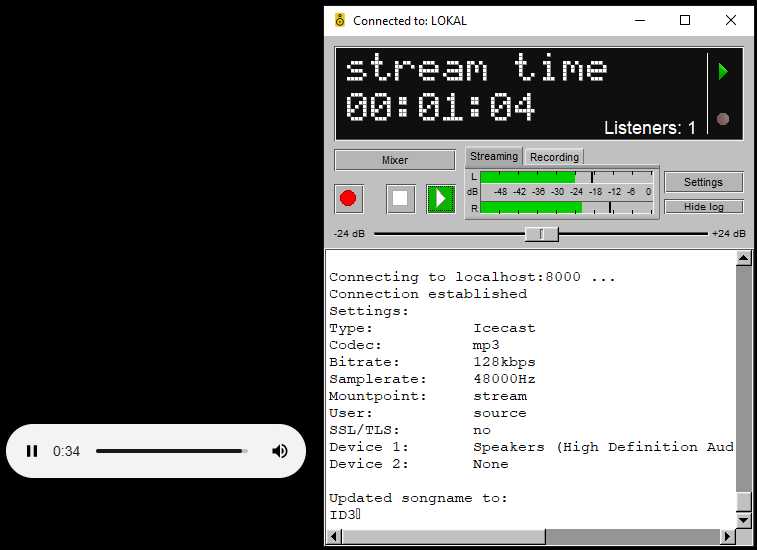This screenshot has height=550, width=757.
Task: Open the Settings window
Action: tap(703, 182)
